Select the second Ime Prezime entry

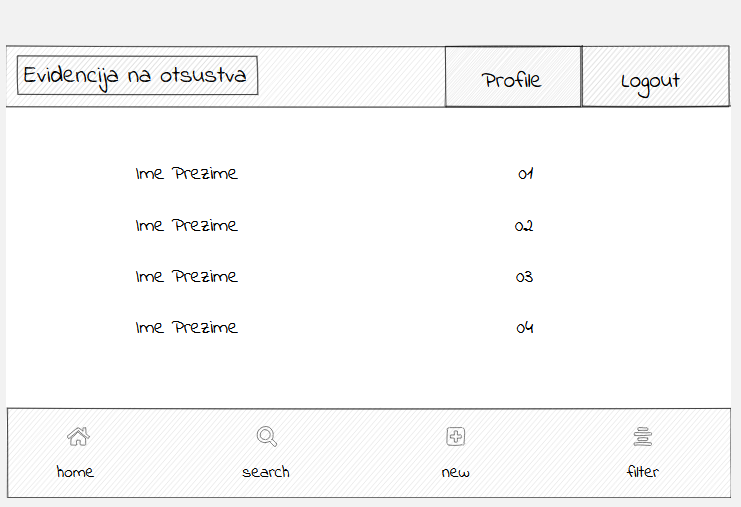(187, 226)
